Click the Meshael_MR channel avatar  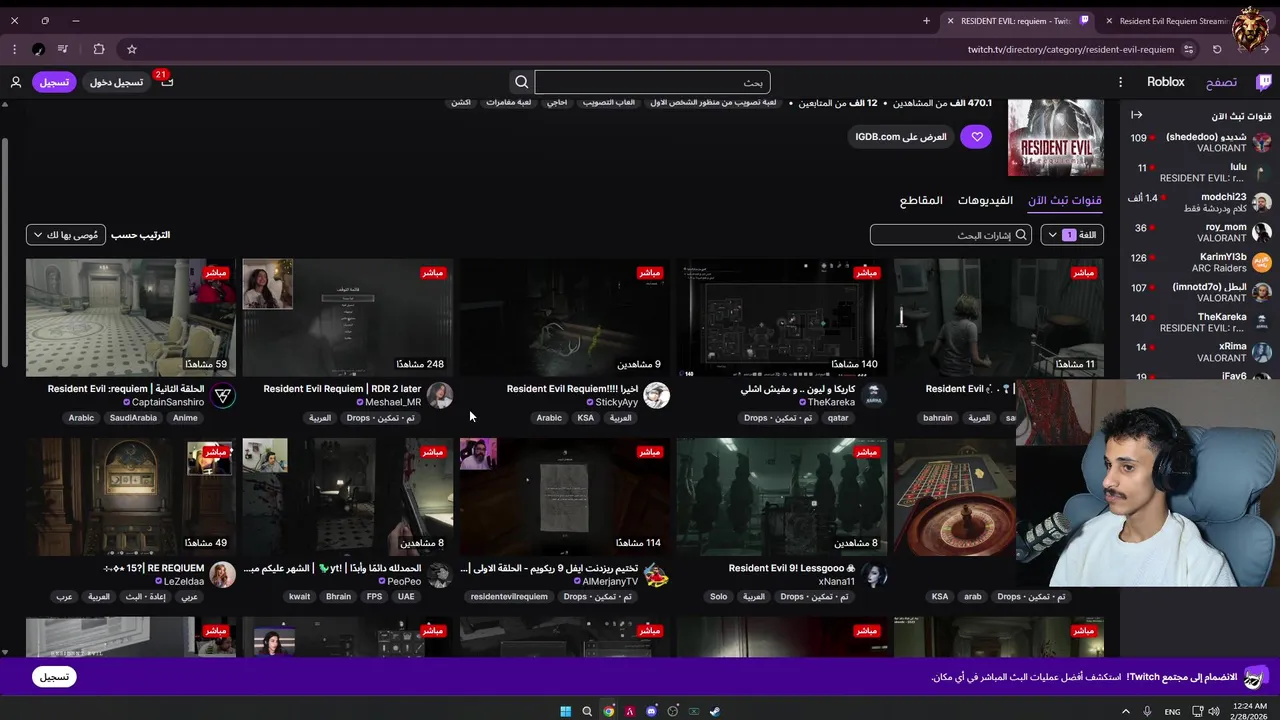440,395
